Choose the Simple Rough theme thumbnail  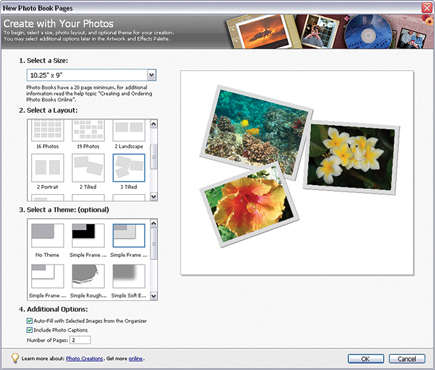pos(88,276)
